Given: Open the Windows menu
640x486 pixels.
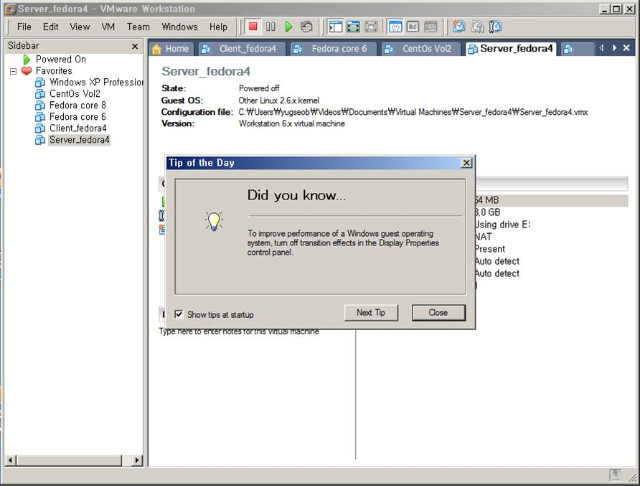Looking at the screenshot, I should [179, 27].
